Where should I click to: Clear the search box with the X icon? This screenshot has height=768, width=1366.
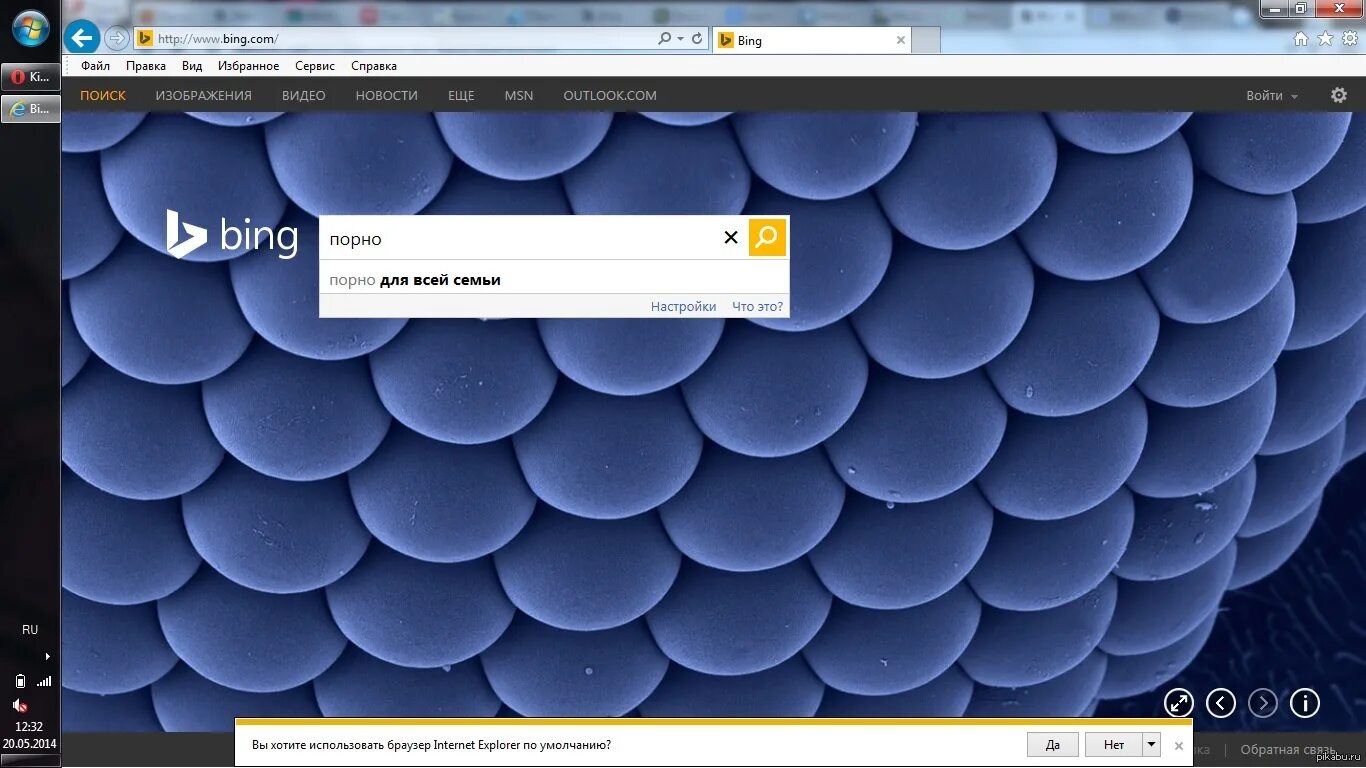coord(731,238)
